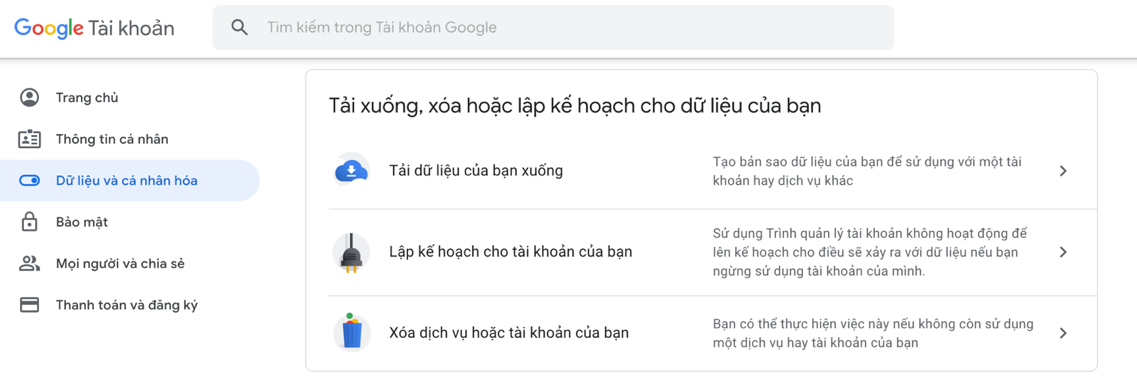Viewport: 1137px width, 388px height.
Task: Expand chevron for Lập kế hoạch cho tài khoản
Action: (1063, 252)
